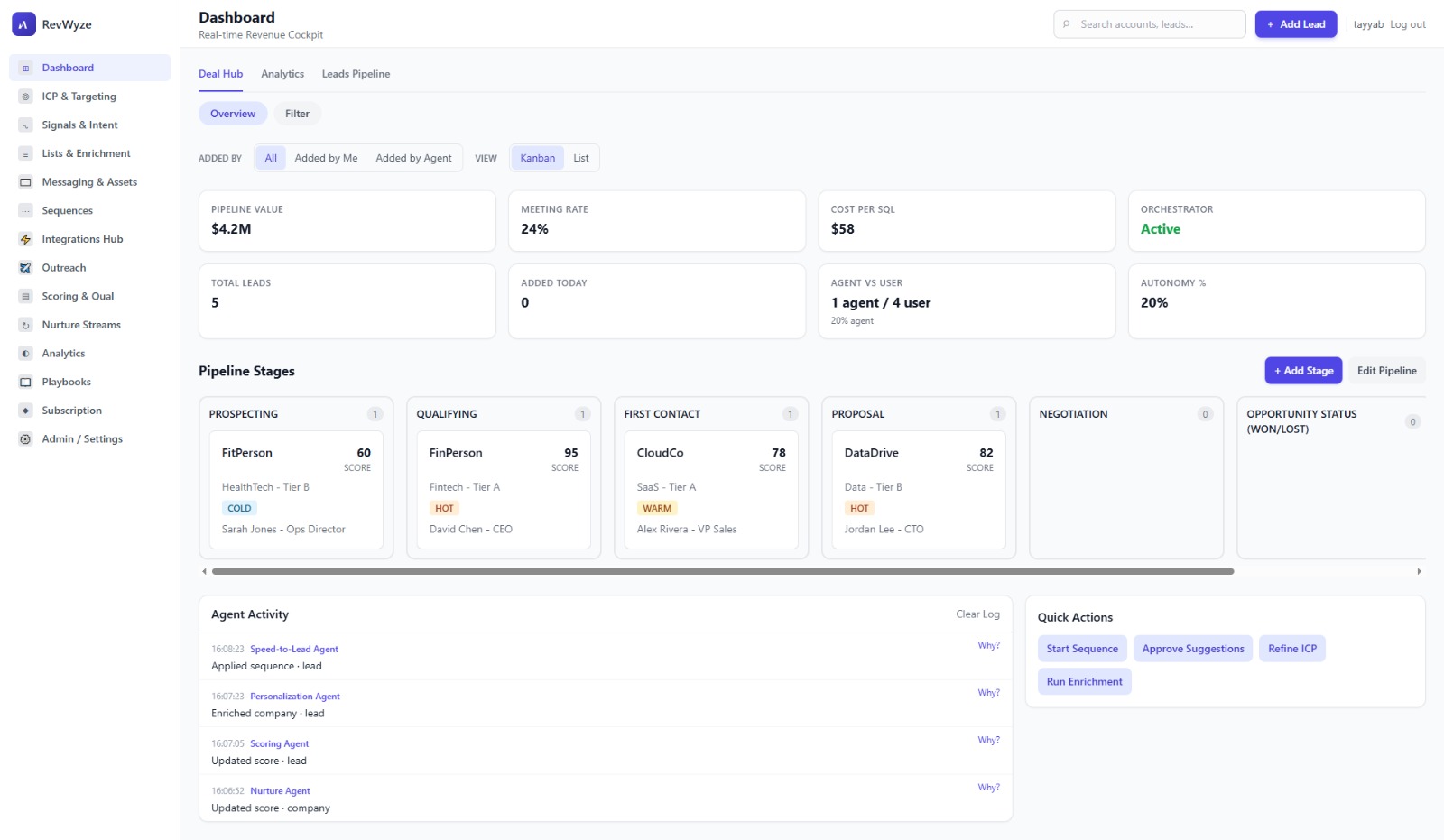Open the Analytics tab
Viewport: 1444px width, 840px height.
click(282, 74)
